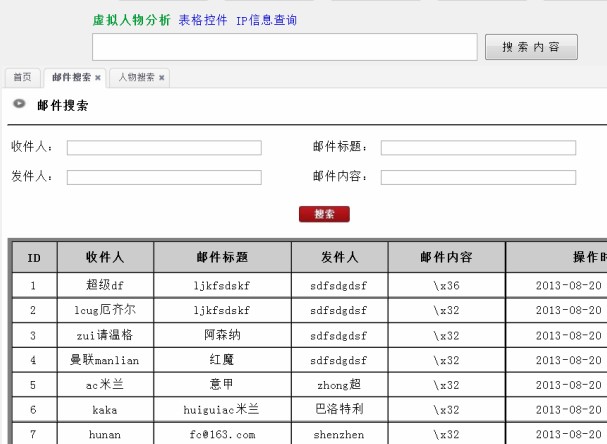This screenshot has height=444, width=607.
Task: Click the 收件人 column header
Action: (105, 257)
